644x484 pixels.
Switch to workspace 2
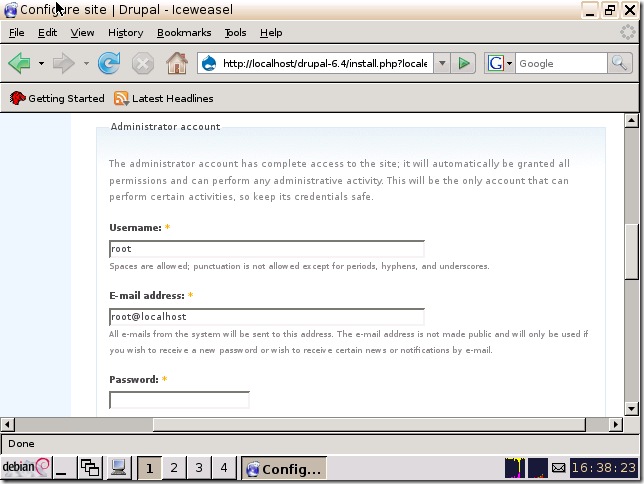(174, 468)
